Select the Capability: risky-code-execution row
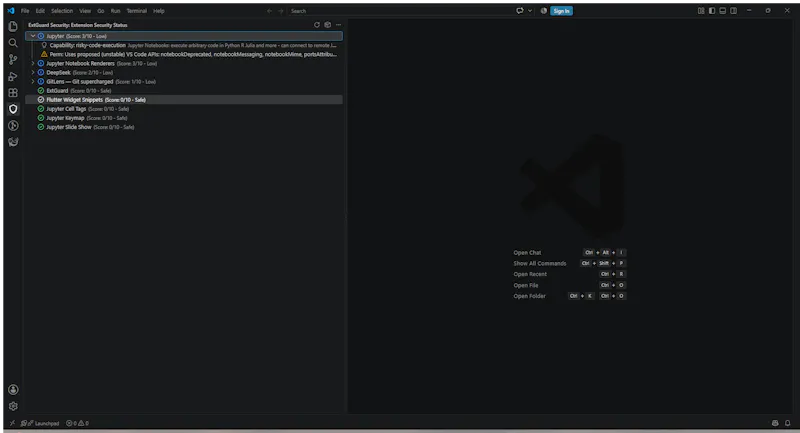800x433 pixels. (x=184, y=45)
